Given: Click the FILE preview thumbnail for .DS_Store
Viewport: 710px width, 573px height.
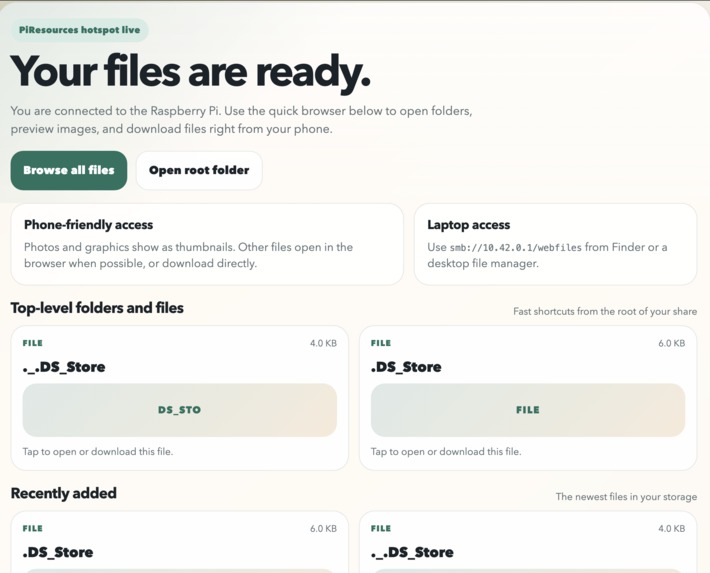Looking at the screenshot, I should [x=528, y=410].
